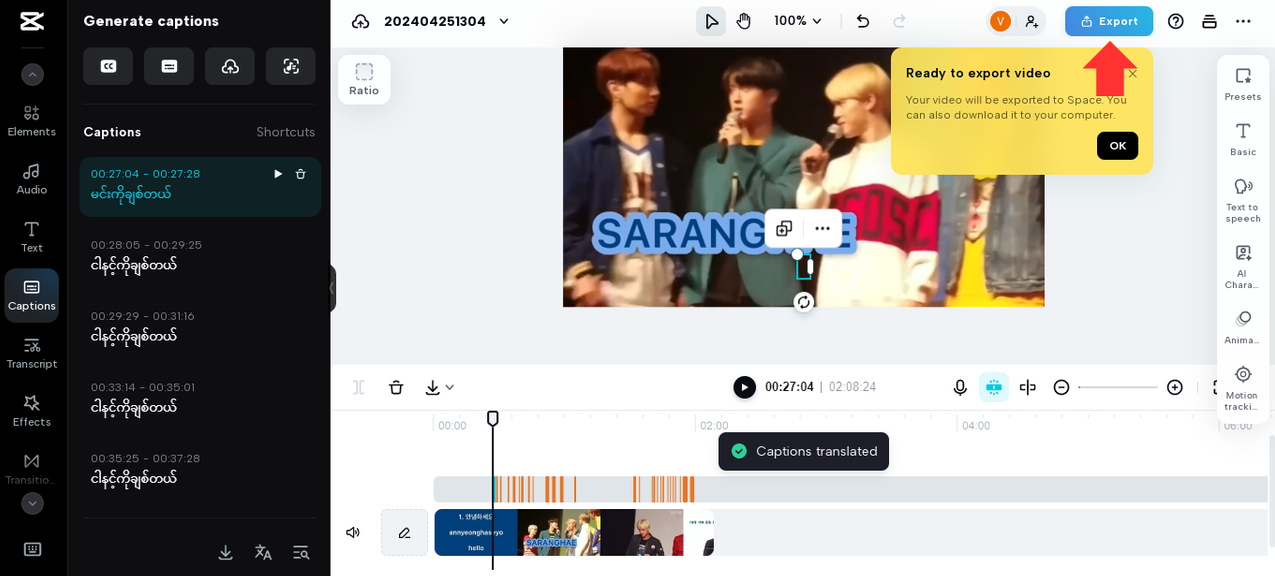This screenshot has height=576, width=1275.
Task: Choose auto captions (CC) option
Action: click(108, 66)
